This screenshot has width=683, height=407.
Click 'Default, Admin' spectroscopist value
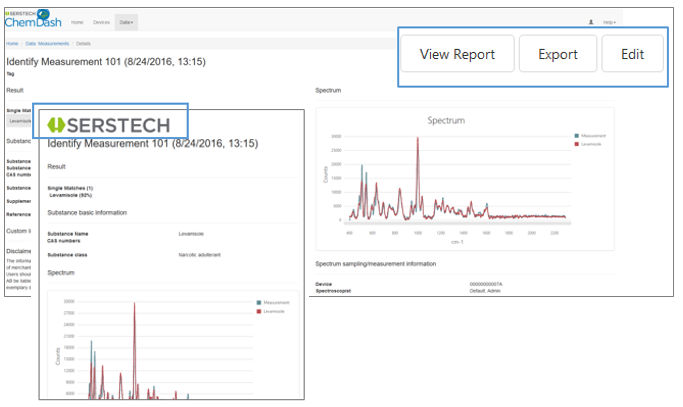(x=485, y=291)
